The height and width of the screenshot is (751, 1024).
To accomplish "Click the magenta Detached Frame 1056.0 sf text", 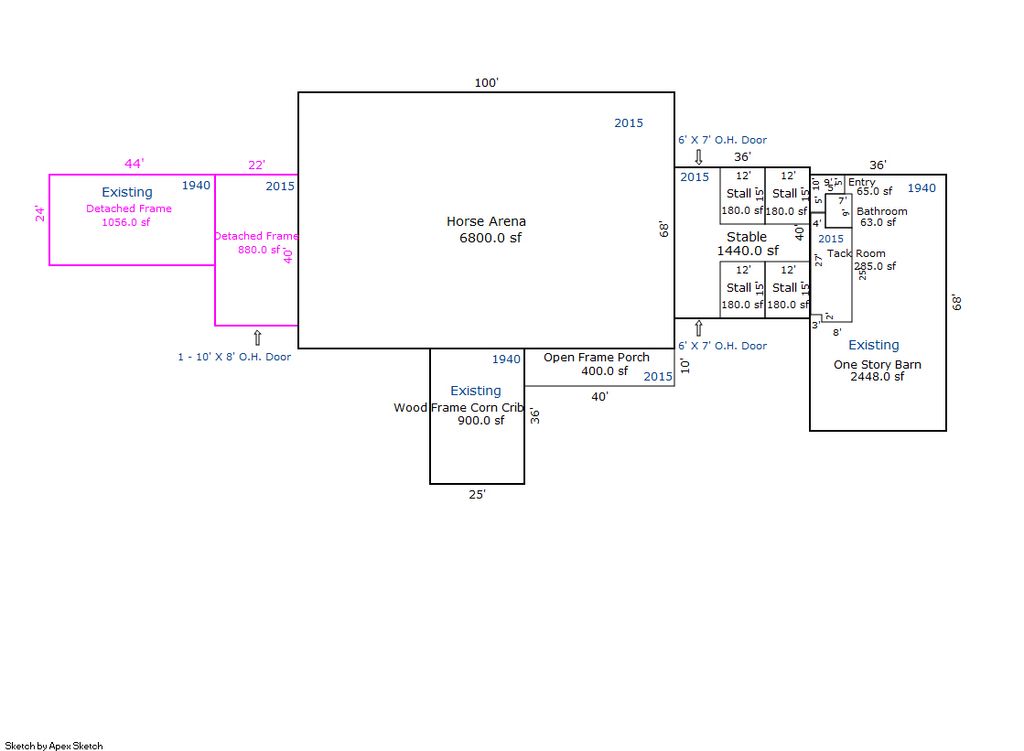I will [x=128, y=215].
